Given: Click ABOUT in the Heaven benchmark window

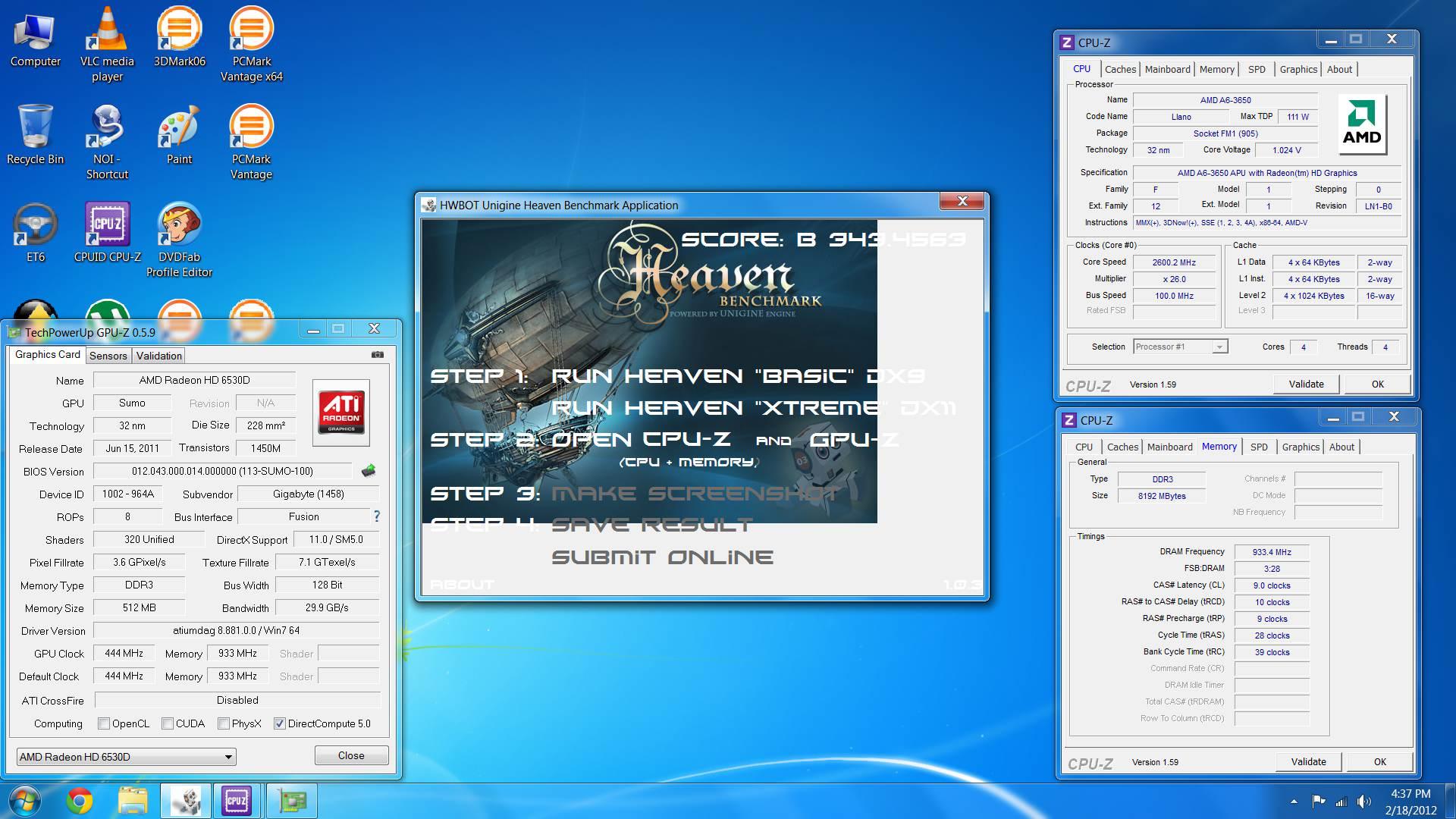Looking at the screenshot, I should pyautogui.click(x=462, y=585).
